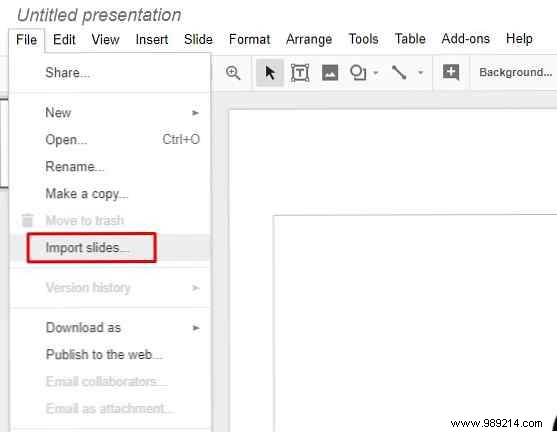Open the Format menu

coord(249,39)
